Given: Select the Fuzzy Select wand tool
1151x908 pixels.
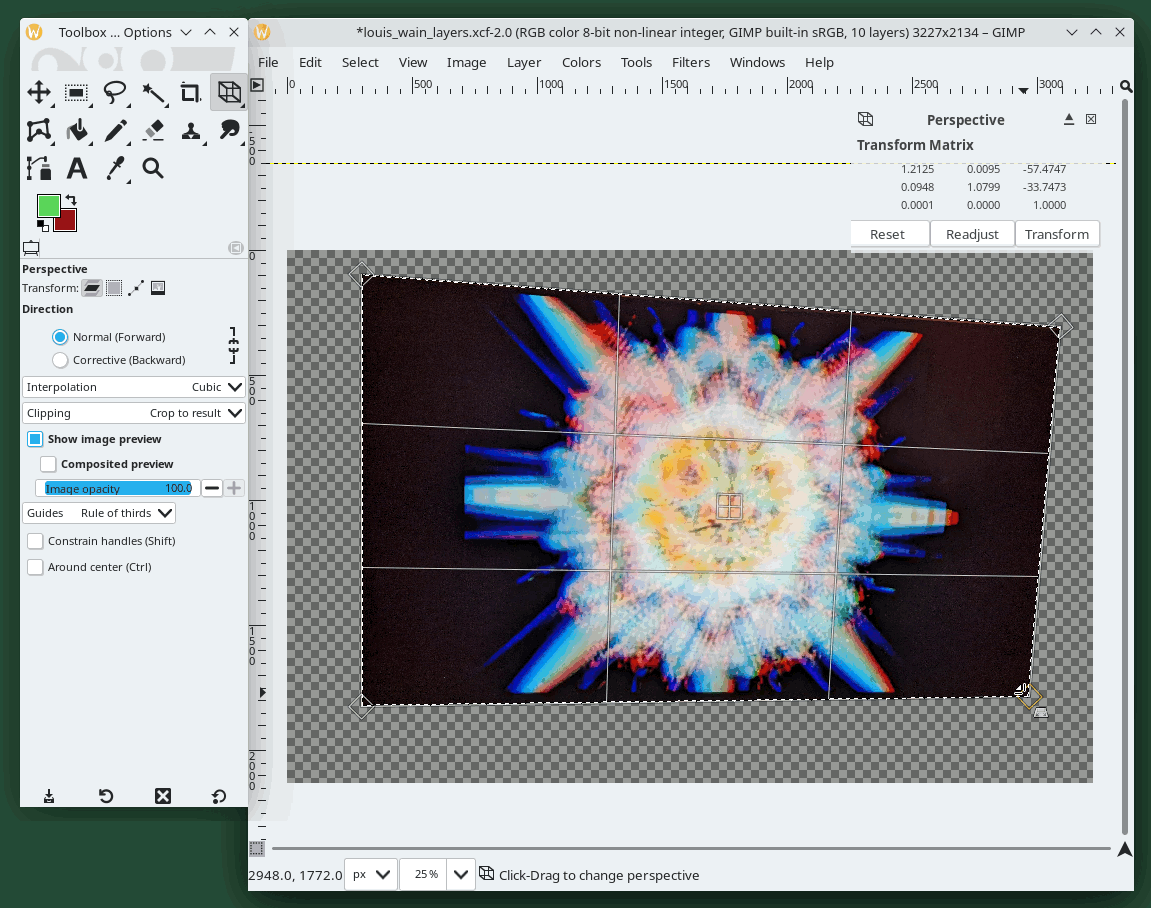Looking at the screenshot, I should pyautogui.click(x=153, y=92).
